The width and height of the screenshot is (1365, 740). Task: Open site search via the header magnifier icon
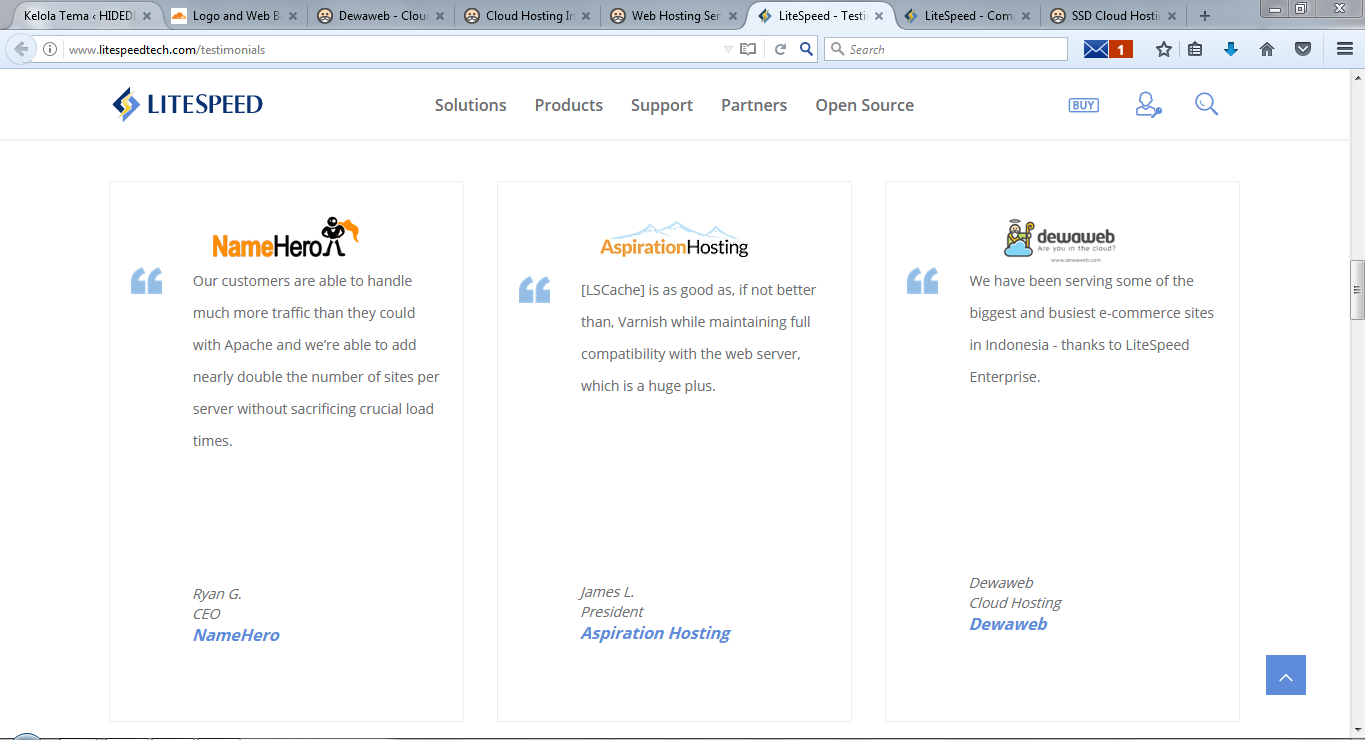pos(1207,105)
